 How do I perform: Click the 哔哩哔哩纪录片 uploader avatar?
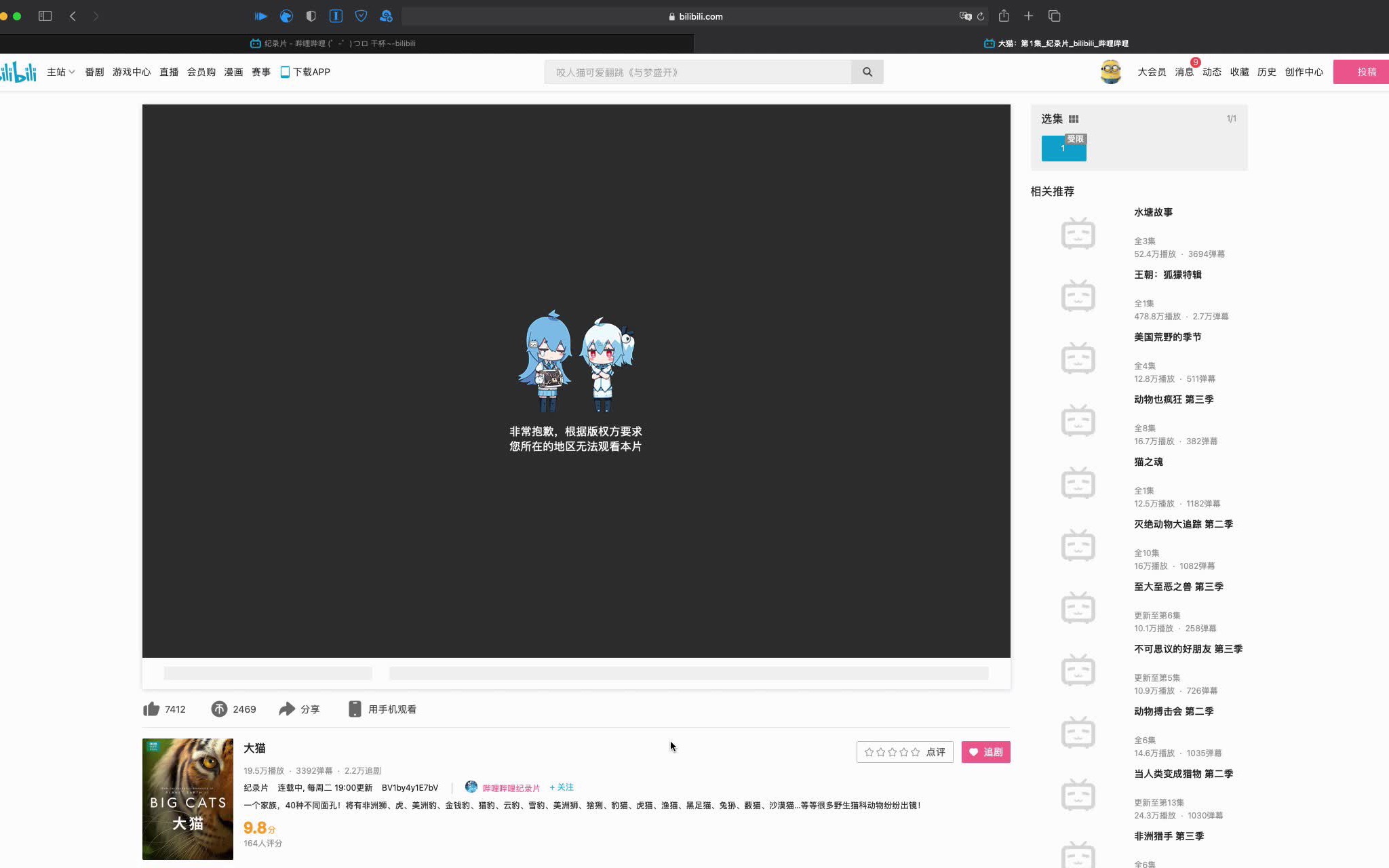[471, 787]
